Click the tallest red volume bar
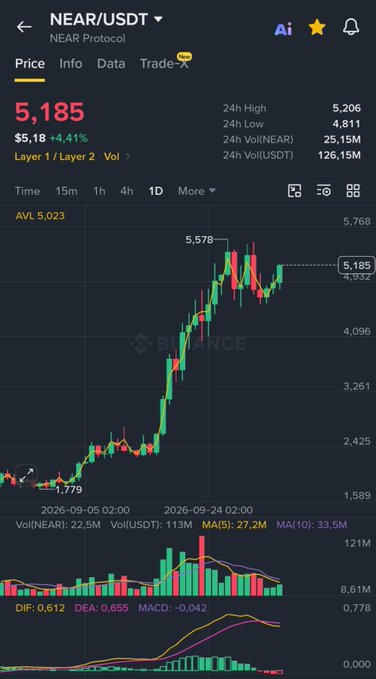This screenshot has width=376, height=679. tap(201, 566)
